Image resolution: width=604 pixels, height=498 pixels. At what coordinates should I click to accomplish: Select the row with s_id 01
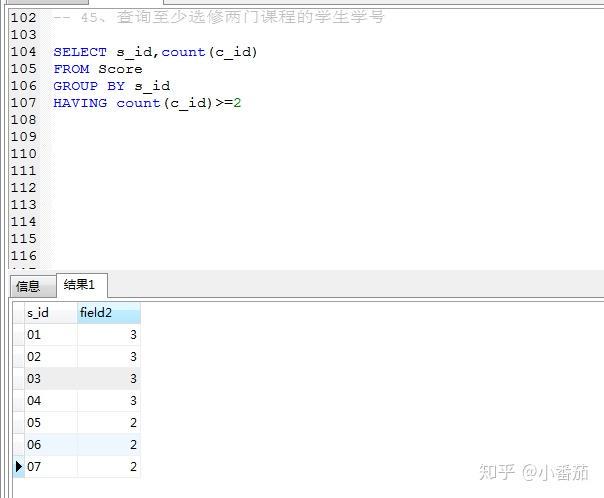(77, 334)
